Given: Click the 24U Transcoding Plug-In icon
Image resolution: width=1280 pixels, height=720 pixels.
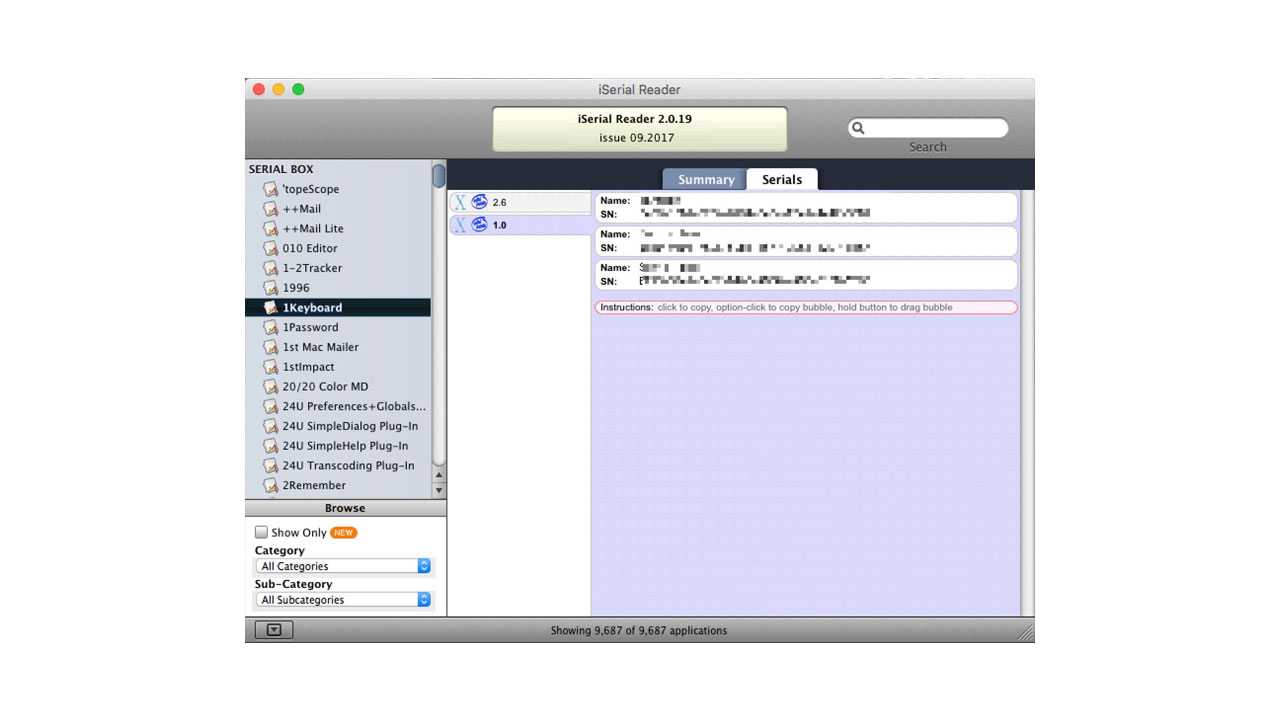Looking at the screenshot, I should click(x=270, y=466).
